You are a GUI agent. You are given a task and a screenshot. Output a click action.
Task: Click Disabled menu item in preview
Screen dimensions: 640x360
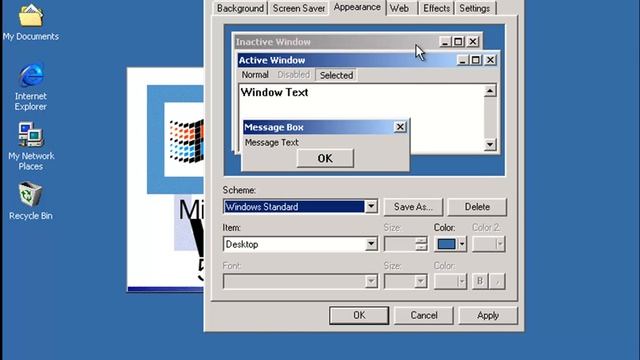click(293, 75)
